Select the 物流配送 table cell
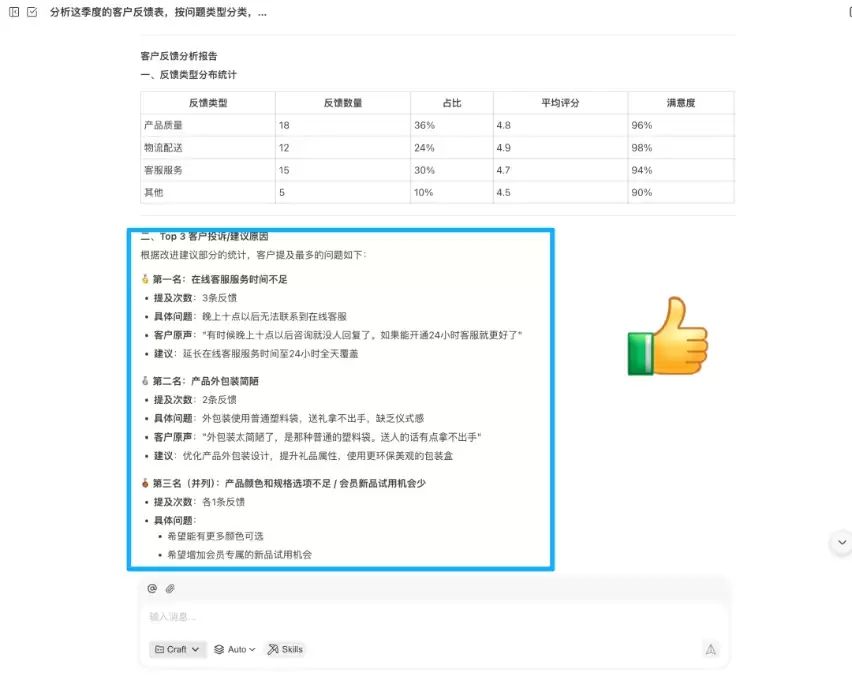The height and width of the screenshot is (677, 852). pos(208,148)
